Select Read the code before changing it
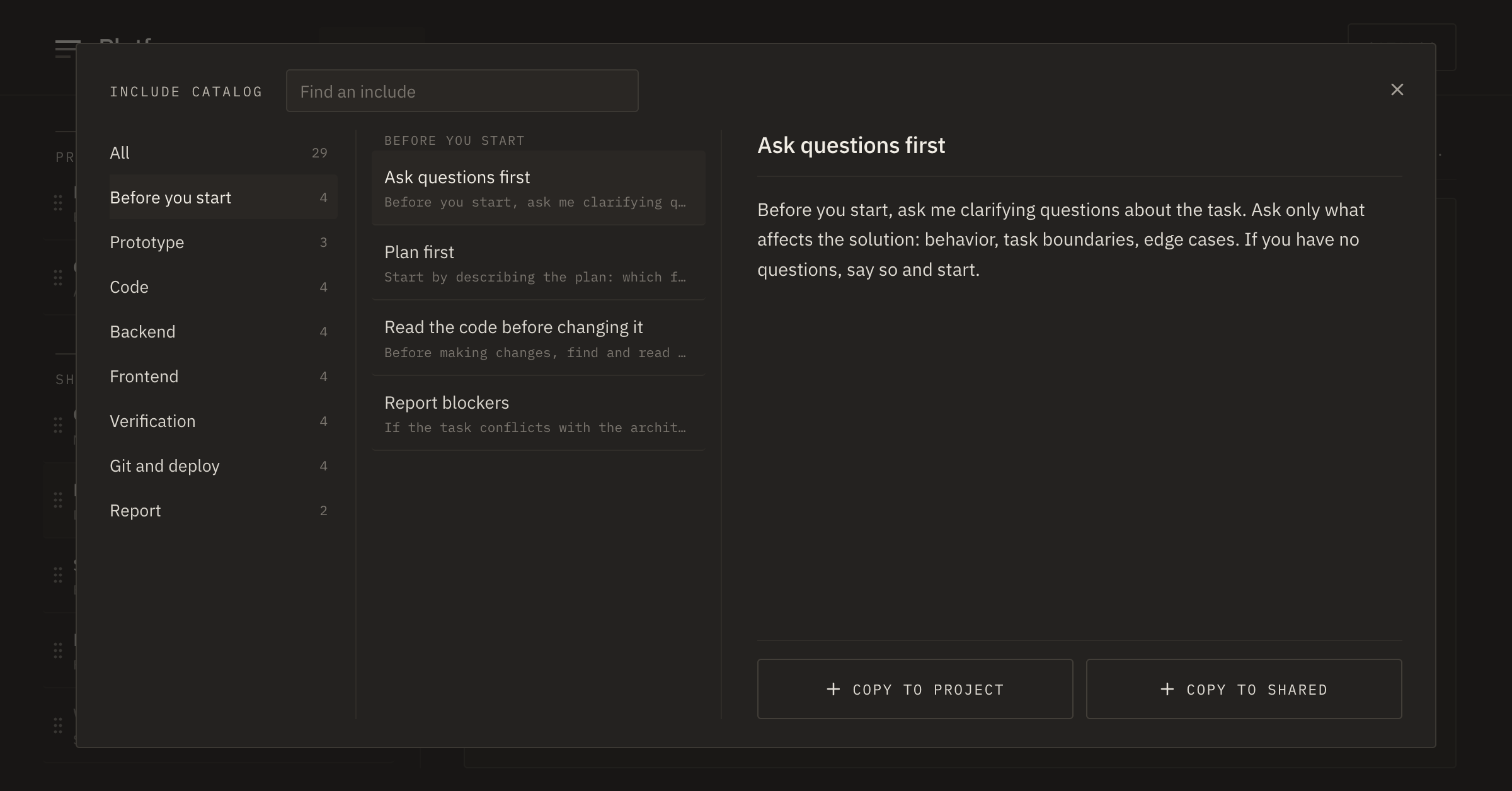Screen dimensions: 1512x791 [538, 338]
